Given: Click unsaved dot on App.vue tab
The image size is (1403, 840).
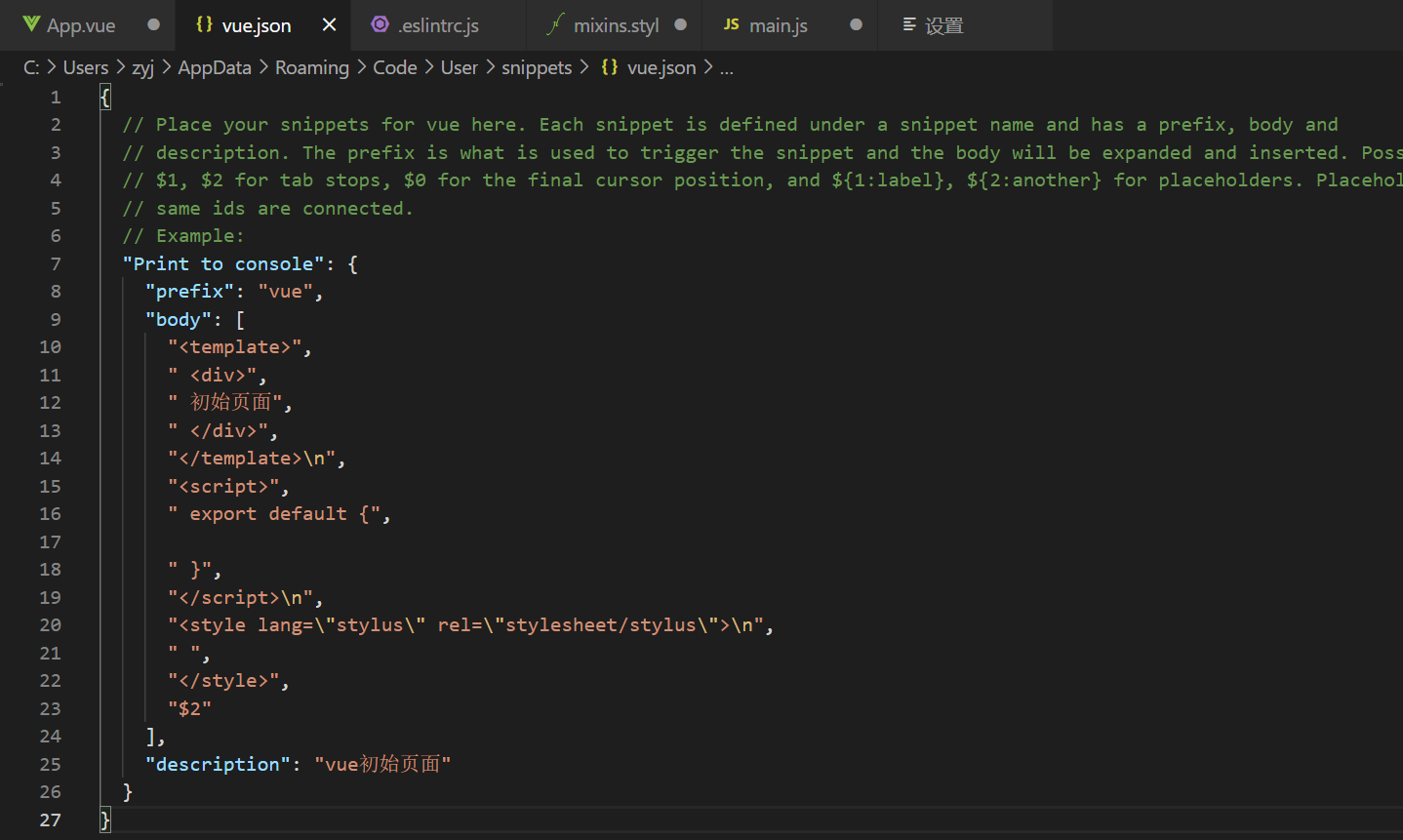Looking at the screenshot, I should (x=153, y=24).
